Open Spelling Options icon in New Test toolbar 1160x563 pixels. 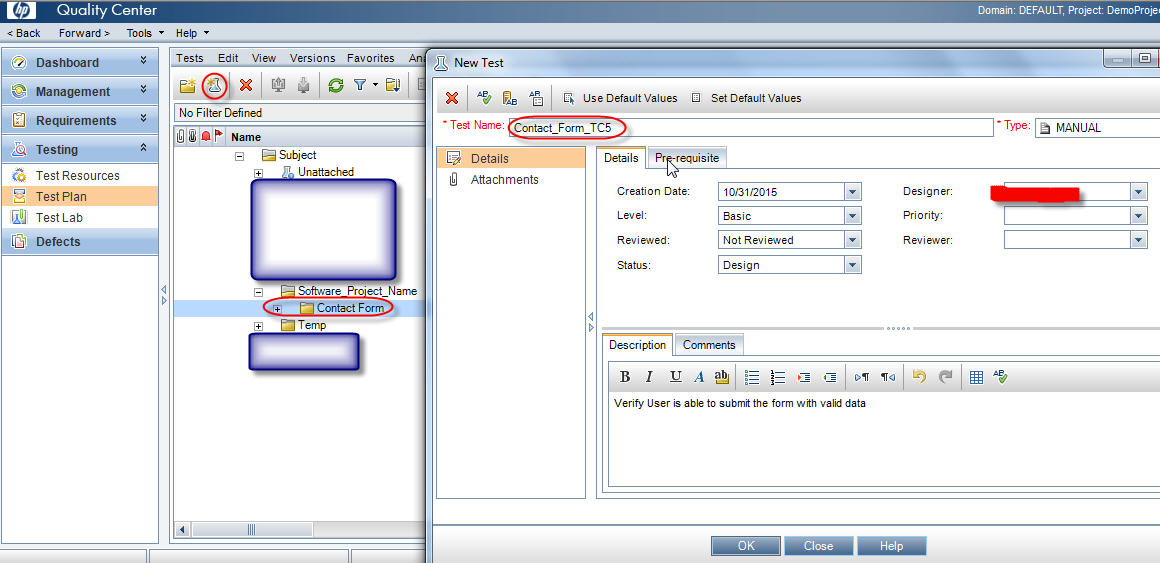pos(536,98)
